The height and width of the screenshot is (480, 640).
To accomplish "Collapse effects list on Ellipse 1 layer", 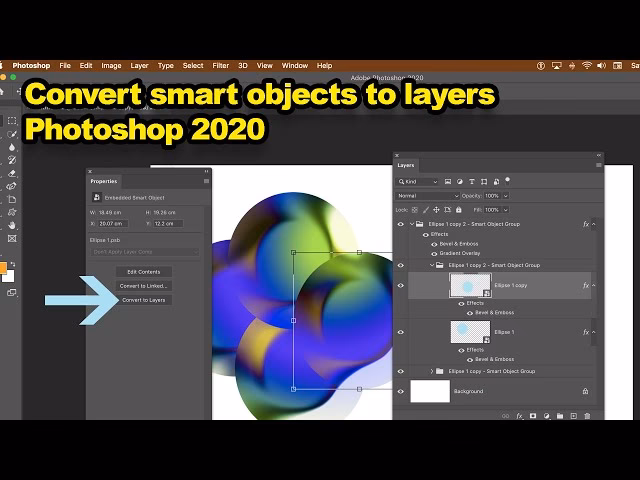I will (594, 332).
